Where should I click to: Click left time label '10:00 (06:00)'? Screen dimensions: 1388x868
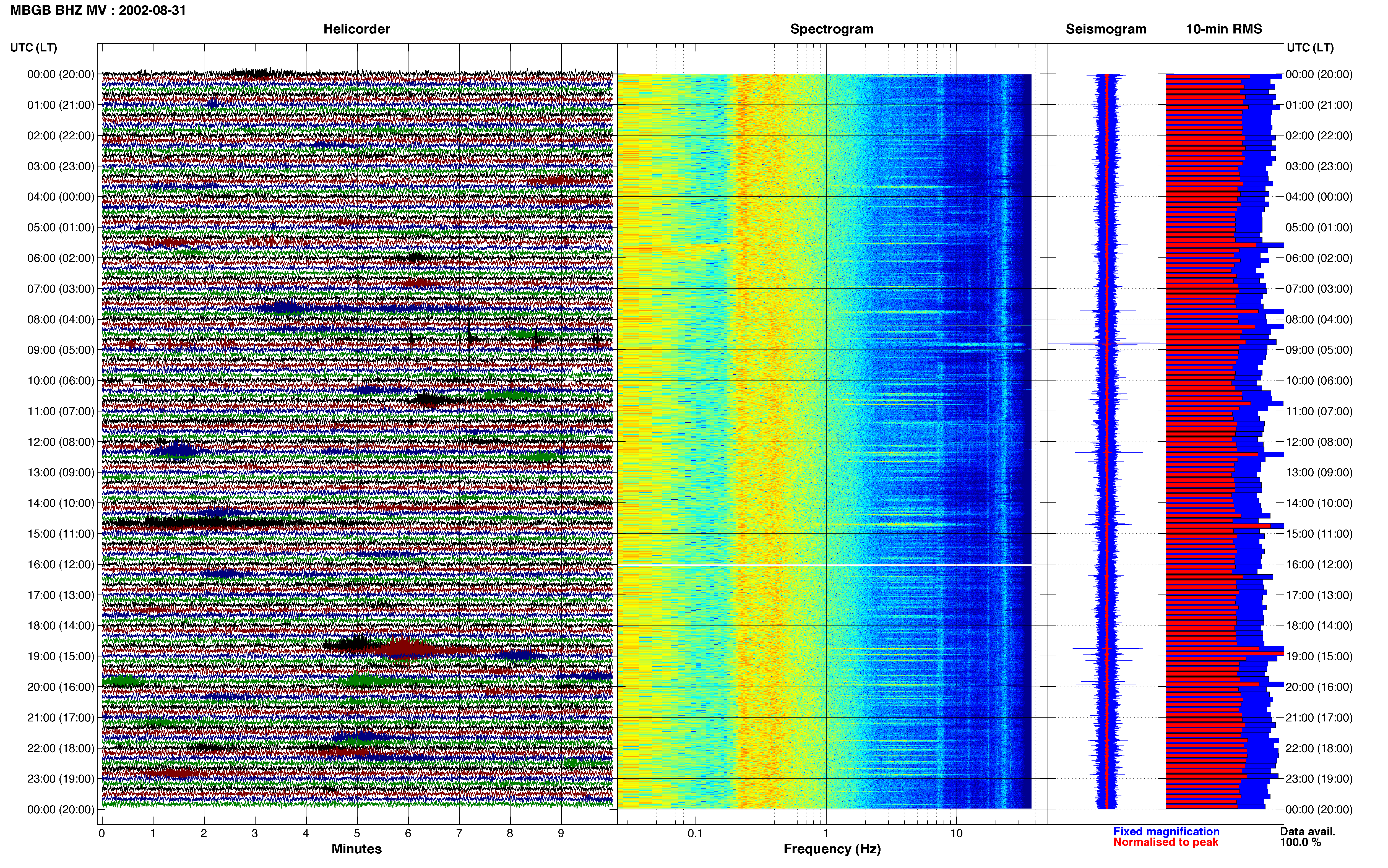tap(61, 380)
